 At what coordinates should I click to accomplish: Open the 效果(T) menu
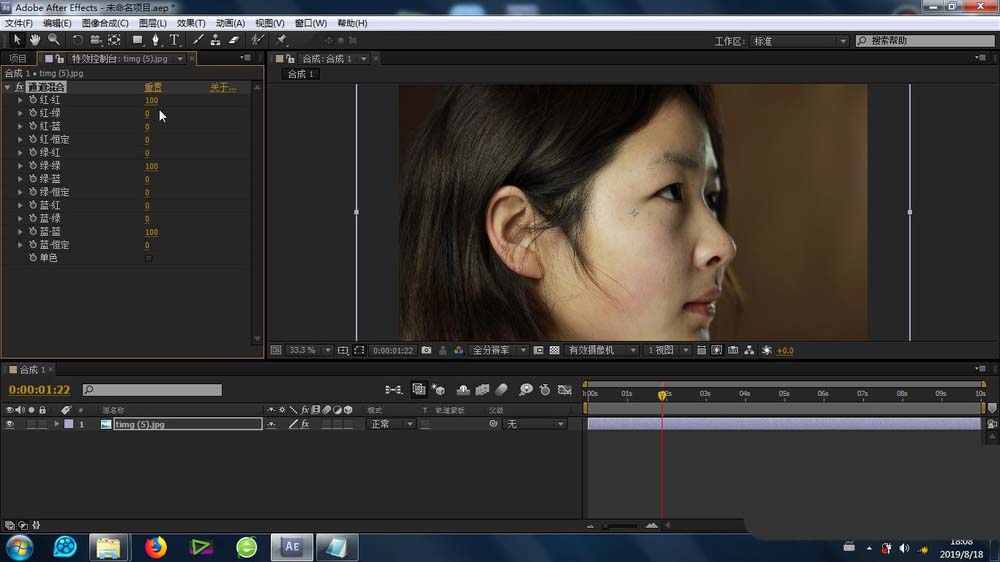(191, 23)
